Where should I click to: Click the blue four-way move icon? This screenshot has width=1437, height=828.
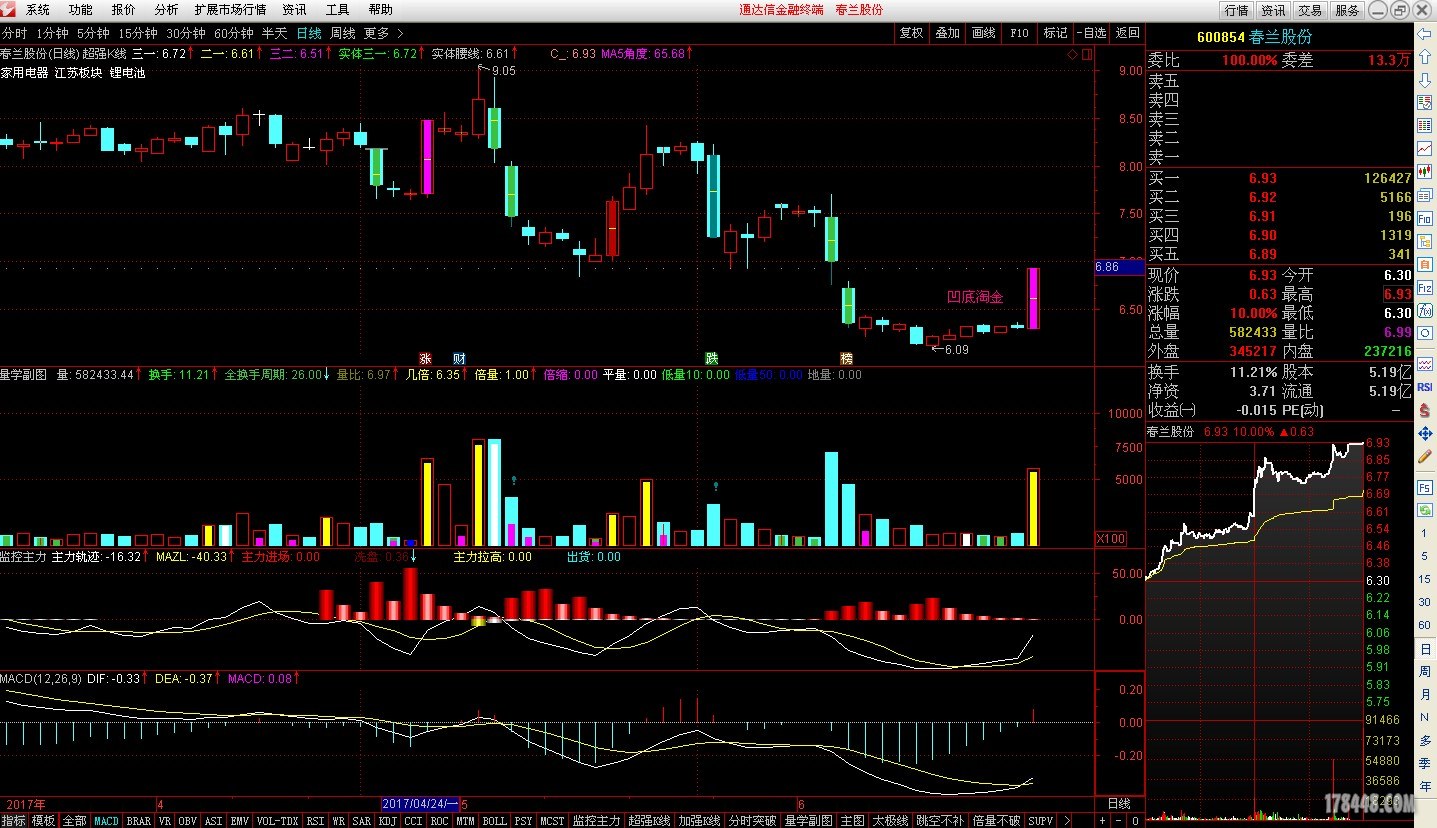pos(1424,433)
